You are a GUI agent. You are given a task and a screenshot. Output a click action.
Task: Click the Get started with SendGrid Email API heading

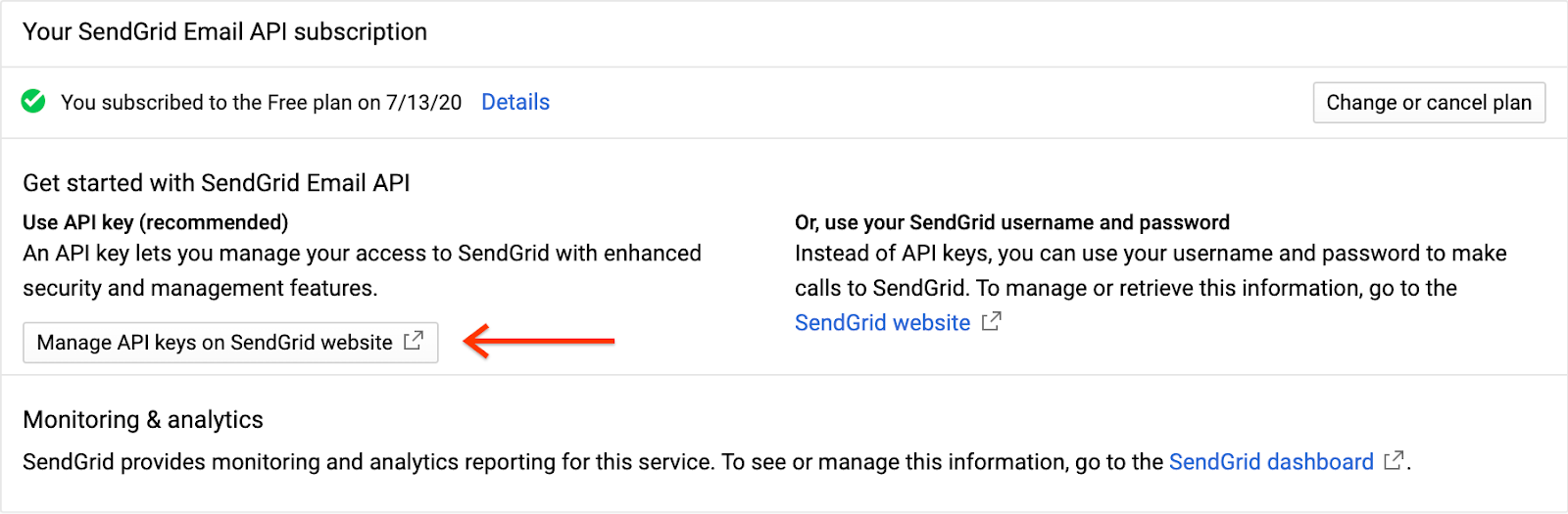point(217,183)
